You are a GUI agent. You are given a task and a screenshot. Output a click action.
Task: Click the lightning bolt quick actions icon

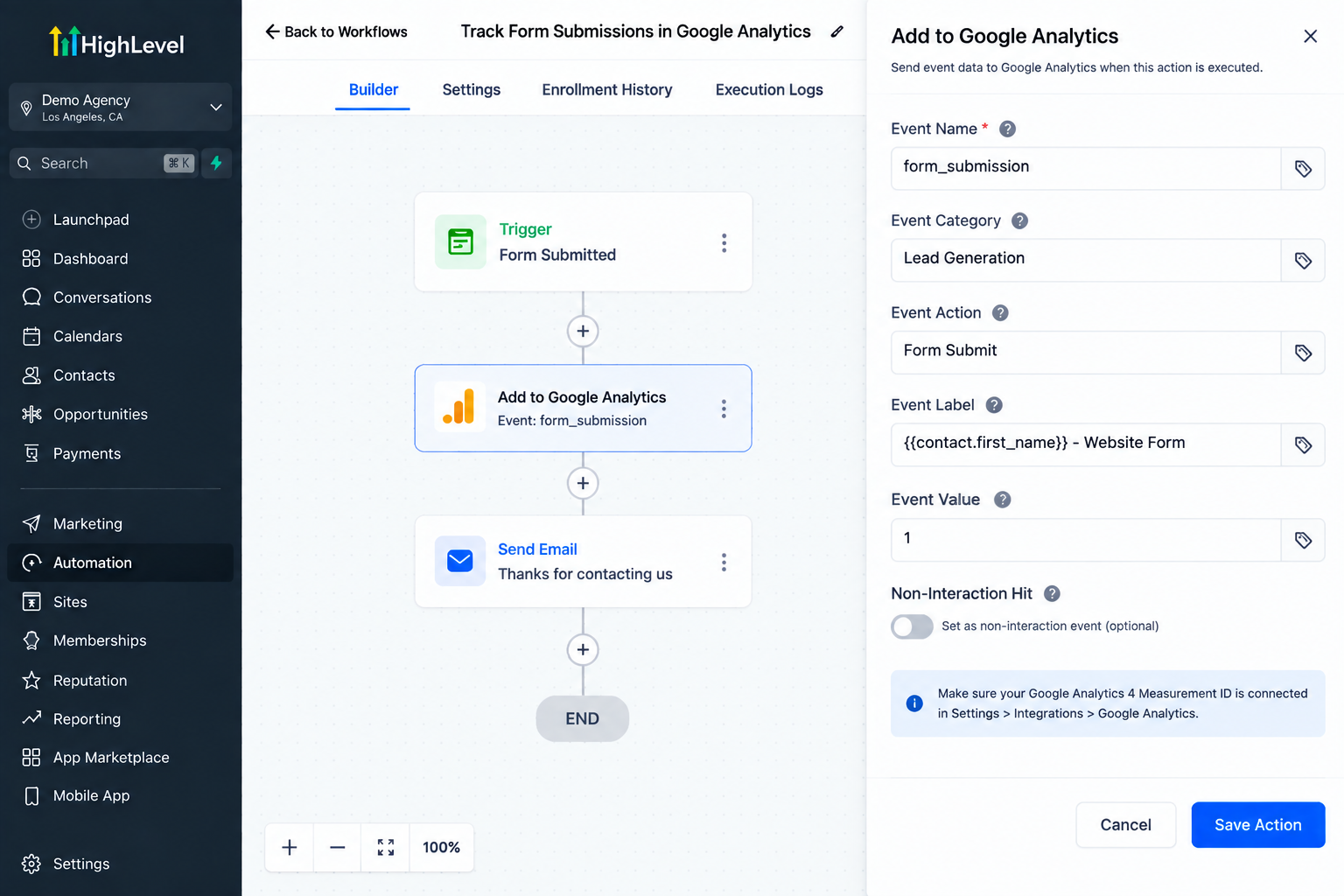(x=216, y=163)
